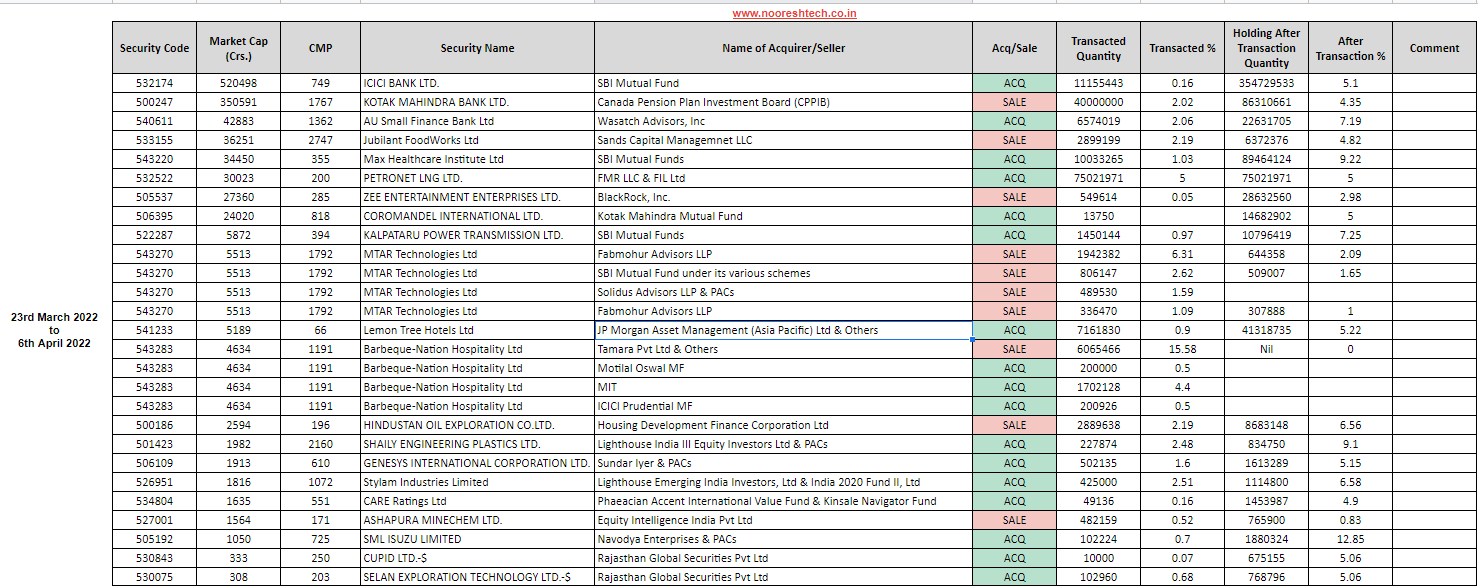Select the Stylam Industries Limited cell
The height and width of the screenshot is (587, 1478).
[x=477, y=482]
